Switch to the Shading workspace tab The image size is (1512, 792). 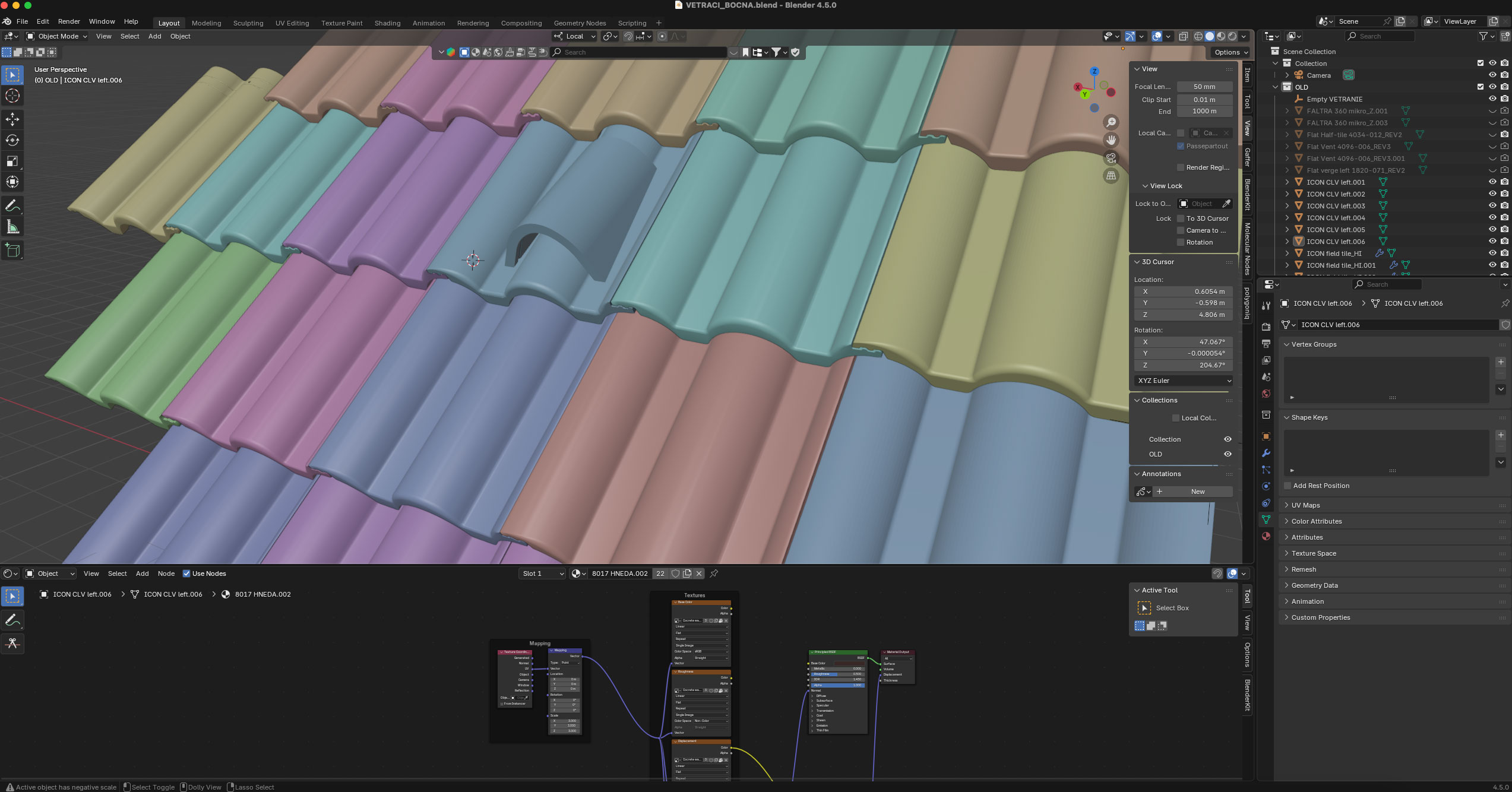coord(387,23)
